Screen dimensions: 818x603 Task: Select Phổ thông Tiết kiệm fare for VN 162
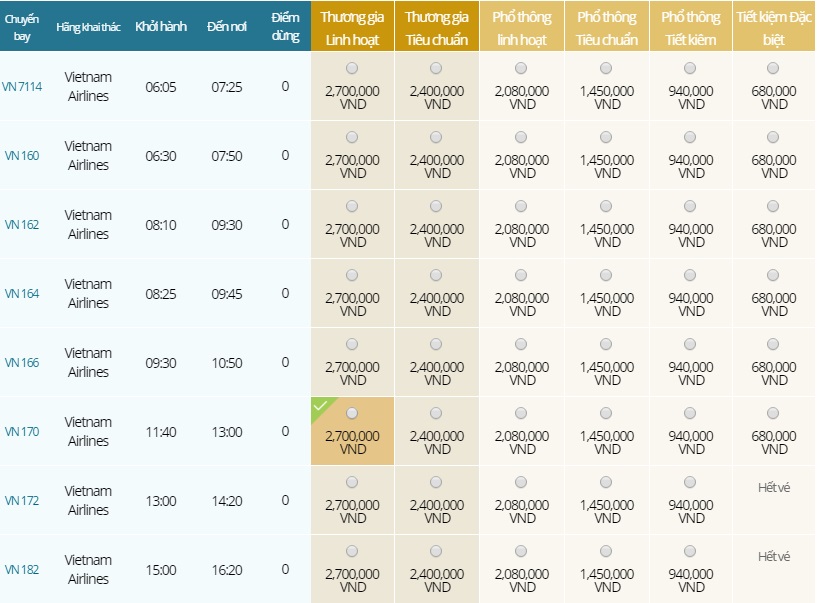click(x=690, y=206)
